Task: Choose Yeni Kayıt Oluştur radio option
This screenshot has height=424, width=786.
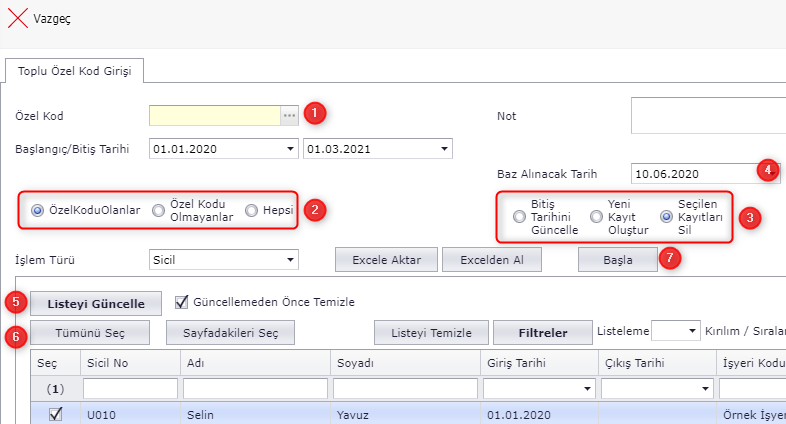Action: (x=596, y=216)
